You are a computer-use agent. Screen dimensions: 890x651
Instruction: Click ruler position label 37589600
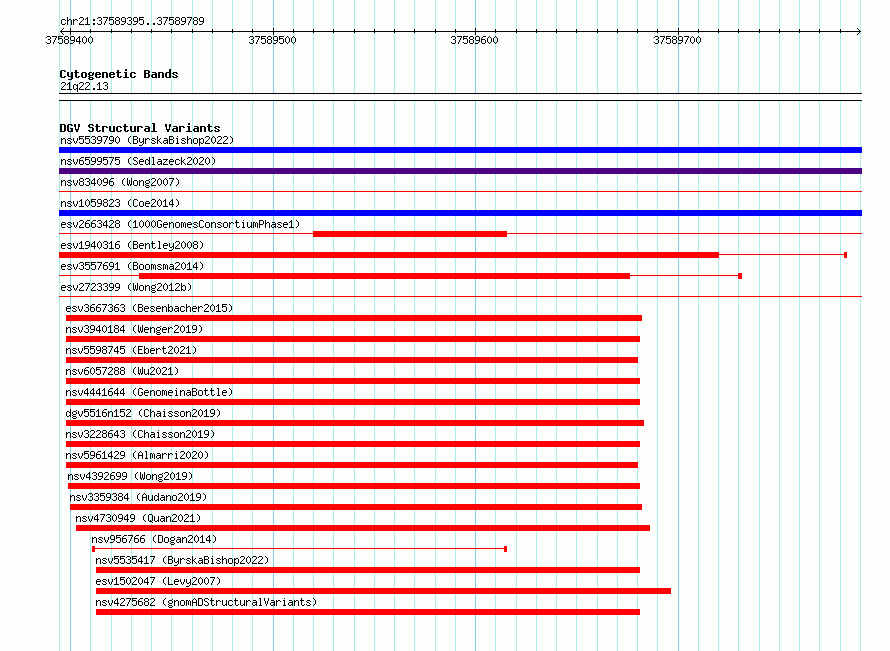[475, 40]
